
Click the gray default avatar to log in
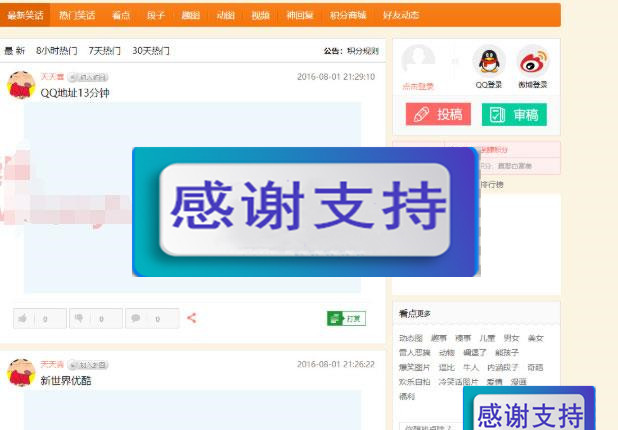tap(417, 61)
